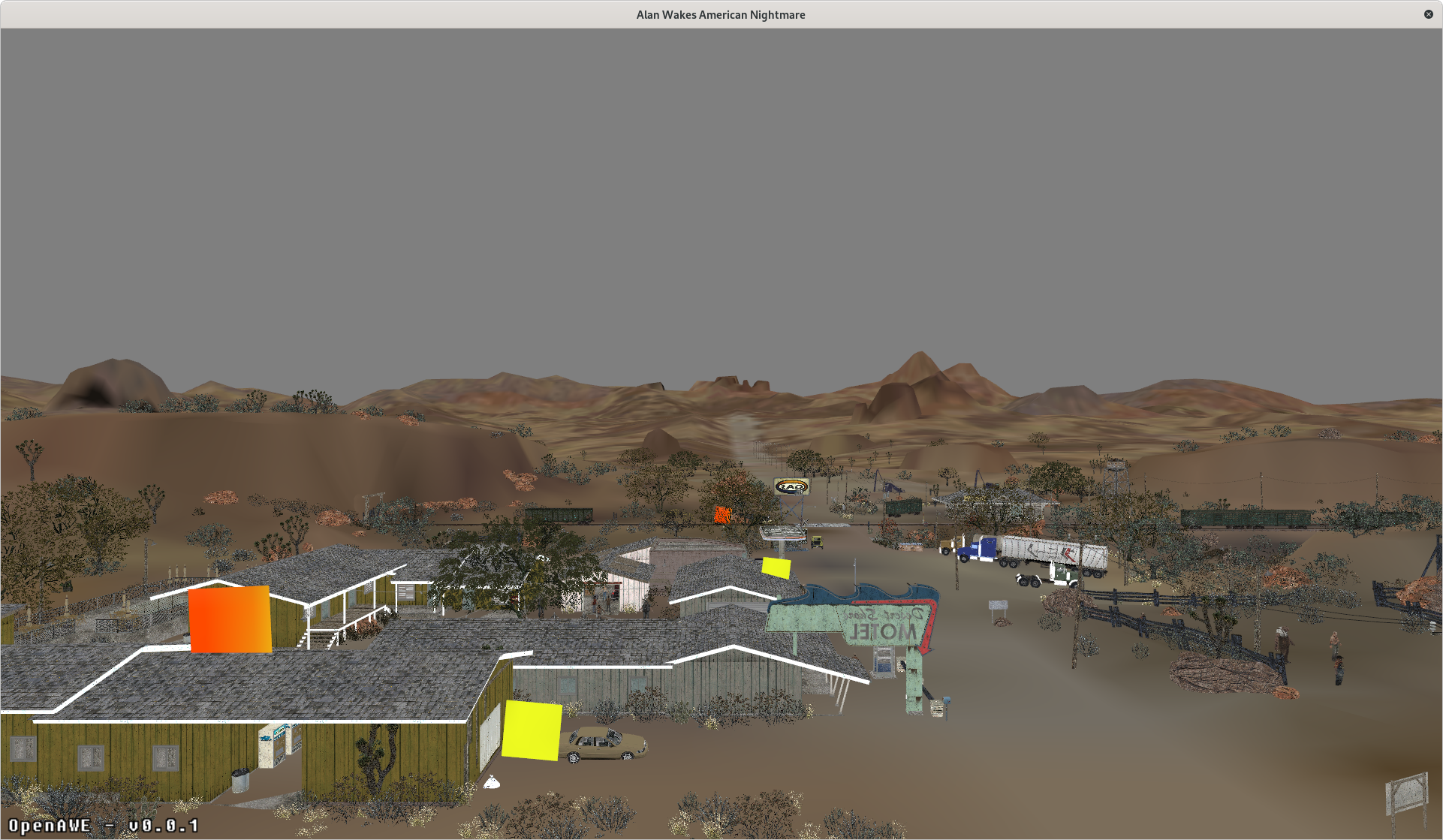Select the standing figure near rock pile
Viewport: 1443px width, 840px height.
tap(1282, 644)
